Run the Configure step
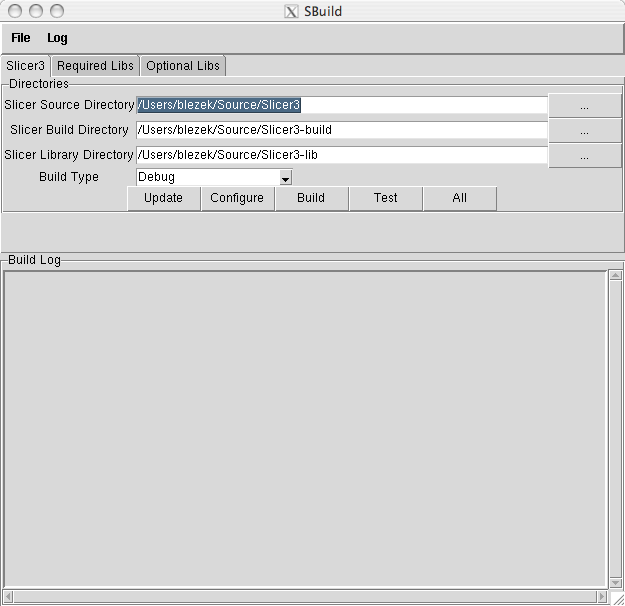Screen dimensions: 625x606 pyautogui.click(x=237, y=198)
